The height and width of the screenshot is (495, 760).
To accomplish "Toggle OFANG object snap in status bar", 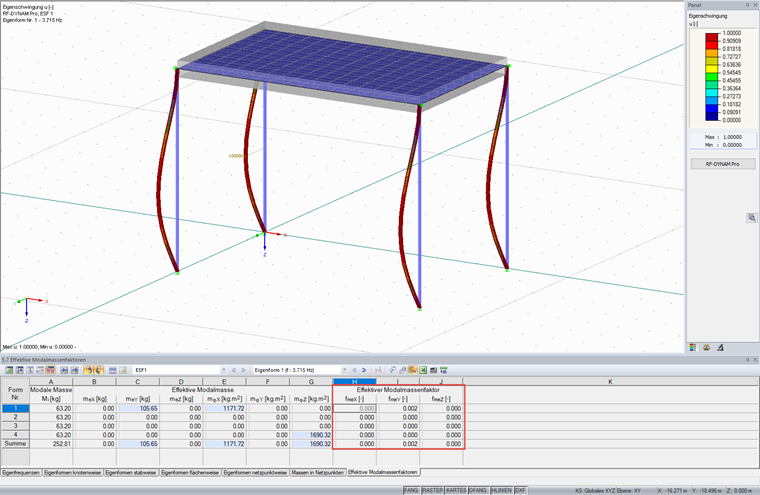I will coord(478,490).
